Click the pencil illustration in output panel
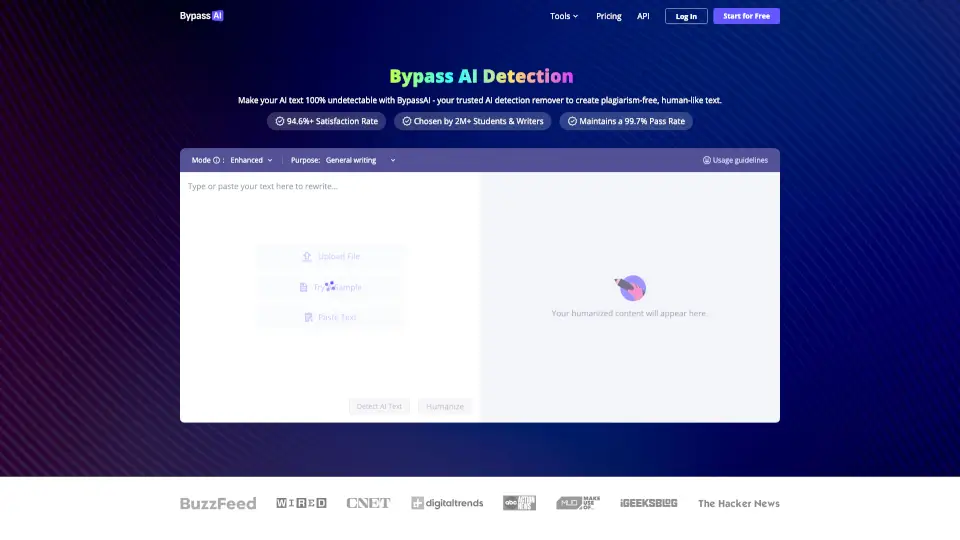Image resolution: width=960 pixels, height=540 pixels. [631, 288]
